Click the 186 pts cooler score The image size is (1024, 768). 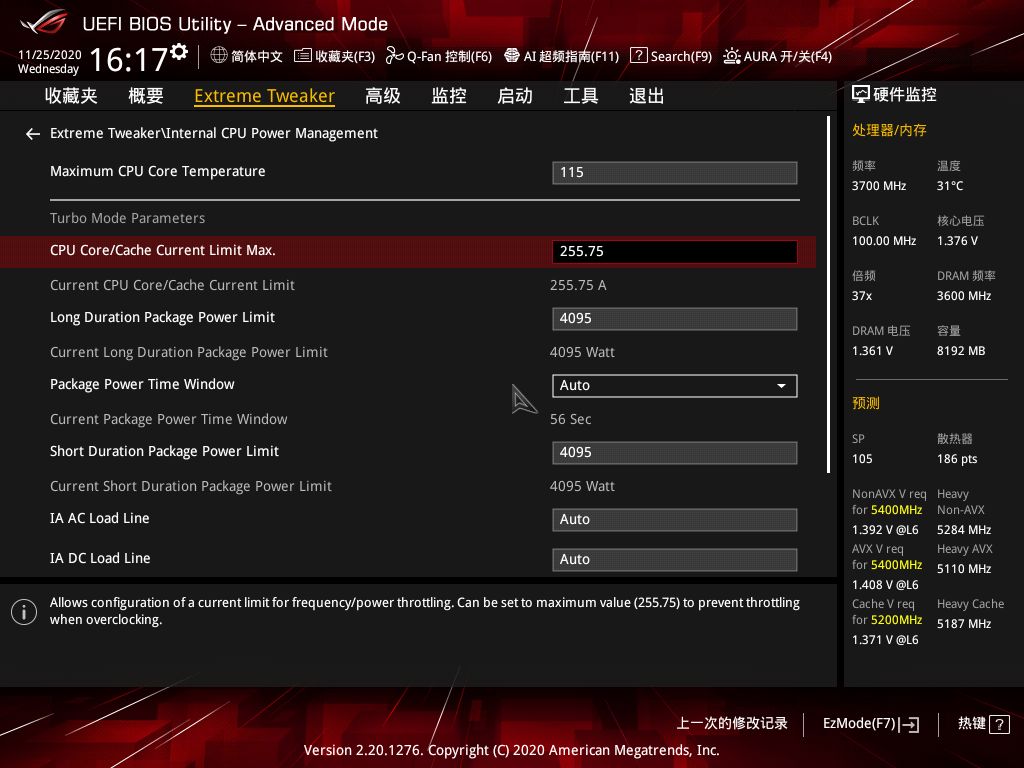(x=957, y=459)
